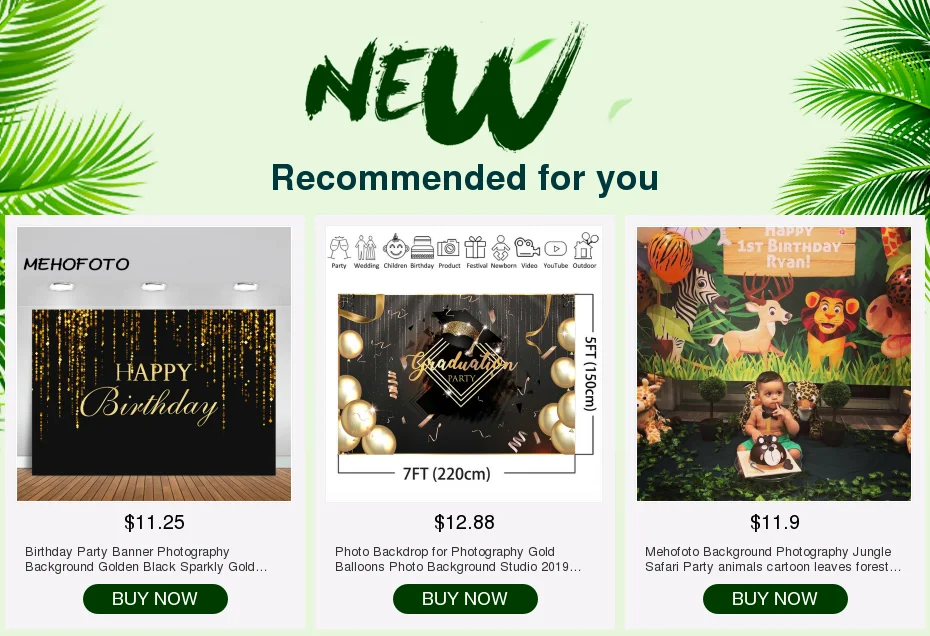Image resolution: width=930 pixels, height=636 pixels.
Task: Click the Children face icon
Action: coord(395,247)
